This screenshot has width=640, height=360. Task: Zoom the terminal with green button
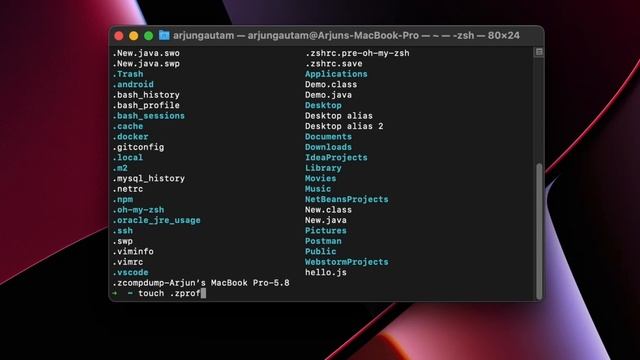149,36
